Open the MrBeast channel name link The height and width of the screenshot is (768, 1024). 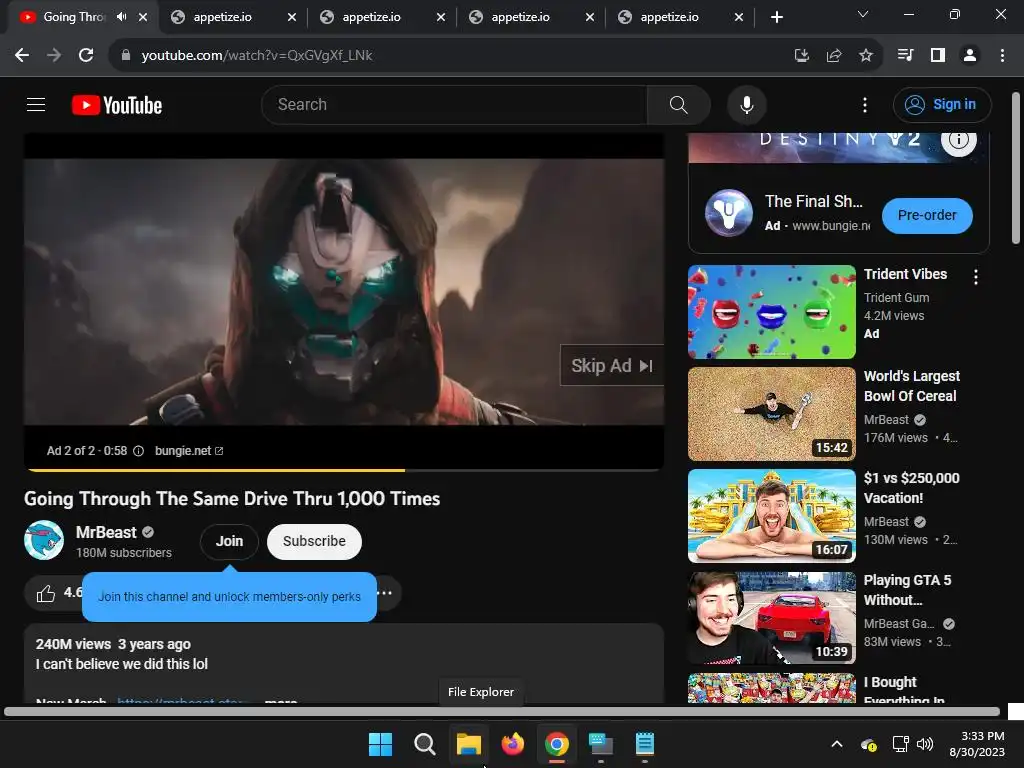(106, 532)
